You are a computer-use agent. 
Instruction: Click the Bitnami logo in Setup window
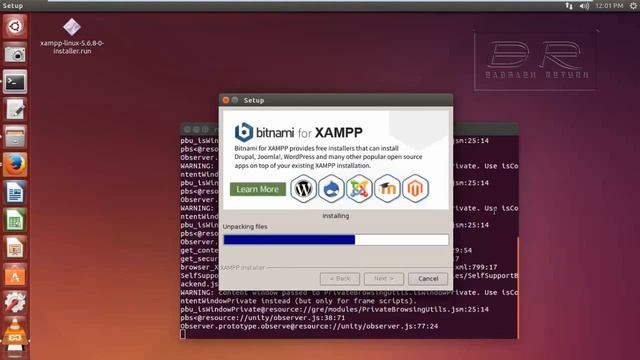pyautogui.click(x=244, y=132)
